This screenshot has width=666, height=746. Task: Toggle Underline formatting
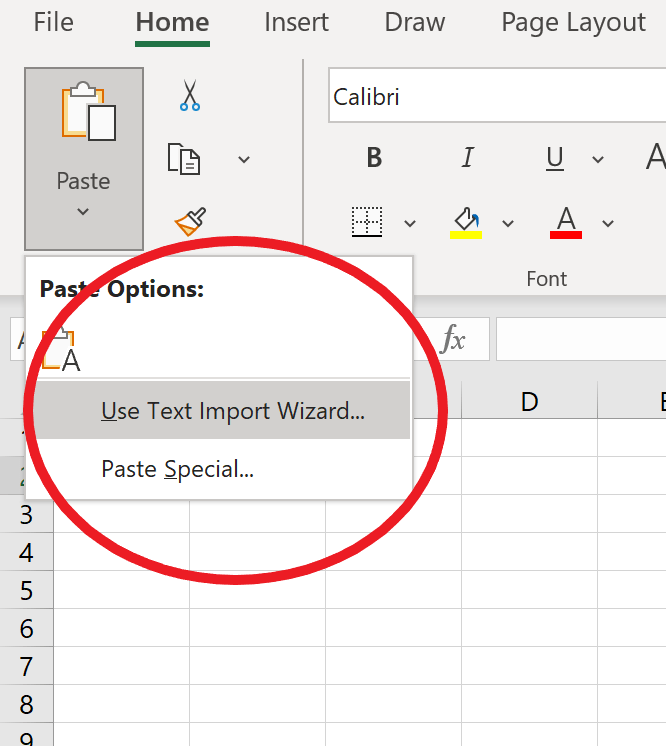pos(555,158)
